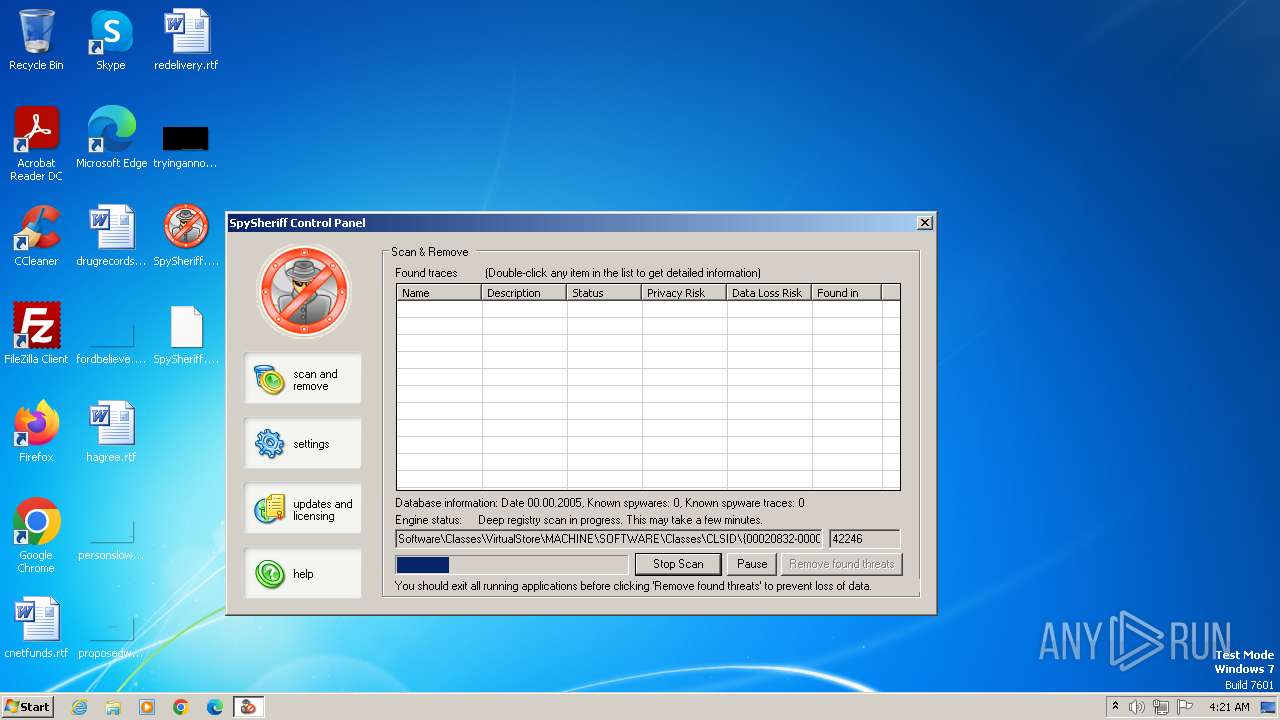Open the Action Center flag icon
Viewport: 1280px width, 720px height.
[1185, 707]
